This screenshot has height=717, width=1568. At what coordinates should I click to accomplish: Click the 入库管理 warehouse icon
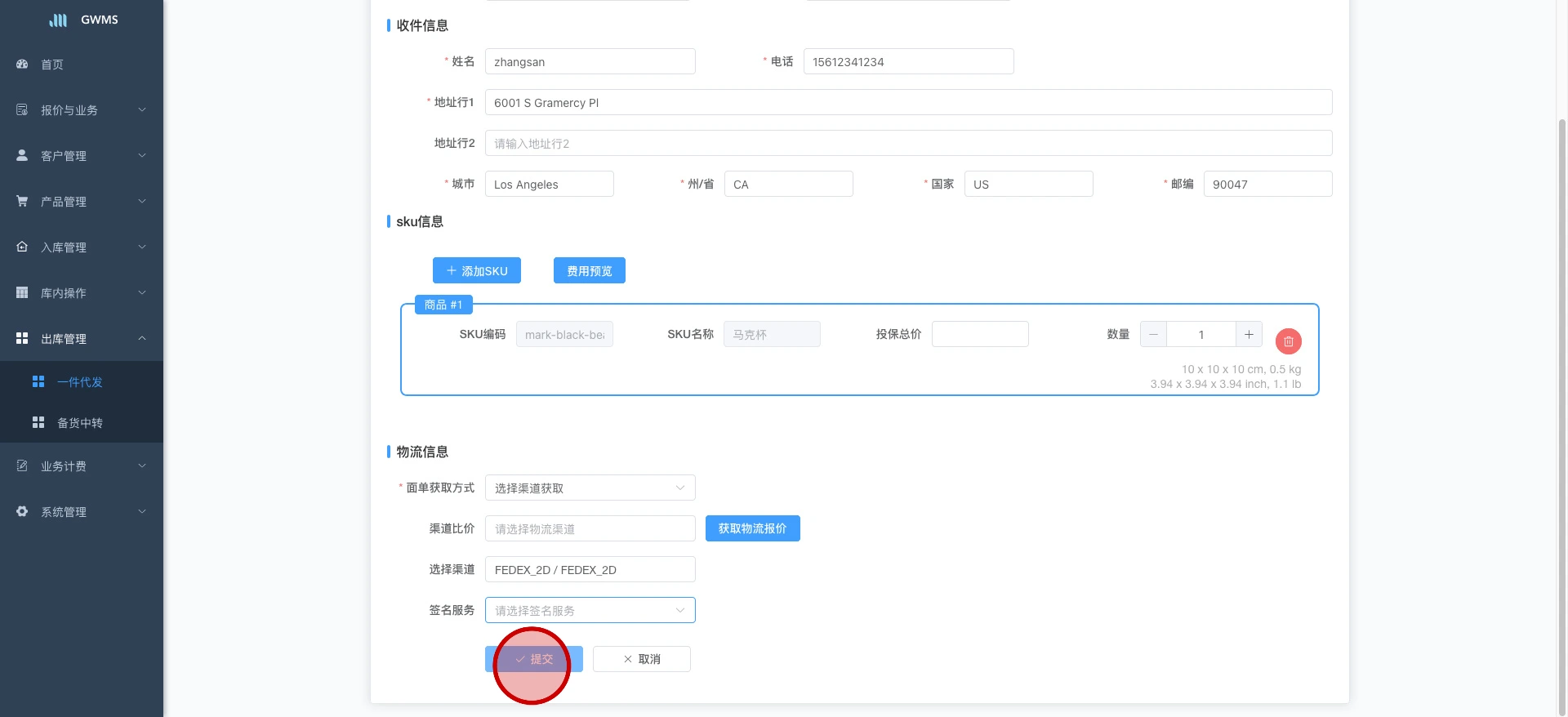(x=22, y=247)
